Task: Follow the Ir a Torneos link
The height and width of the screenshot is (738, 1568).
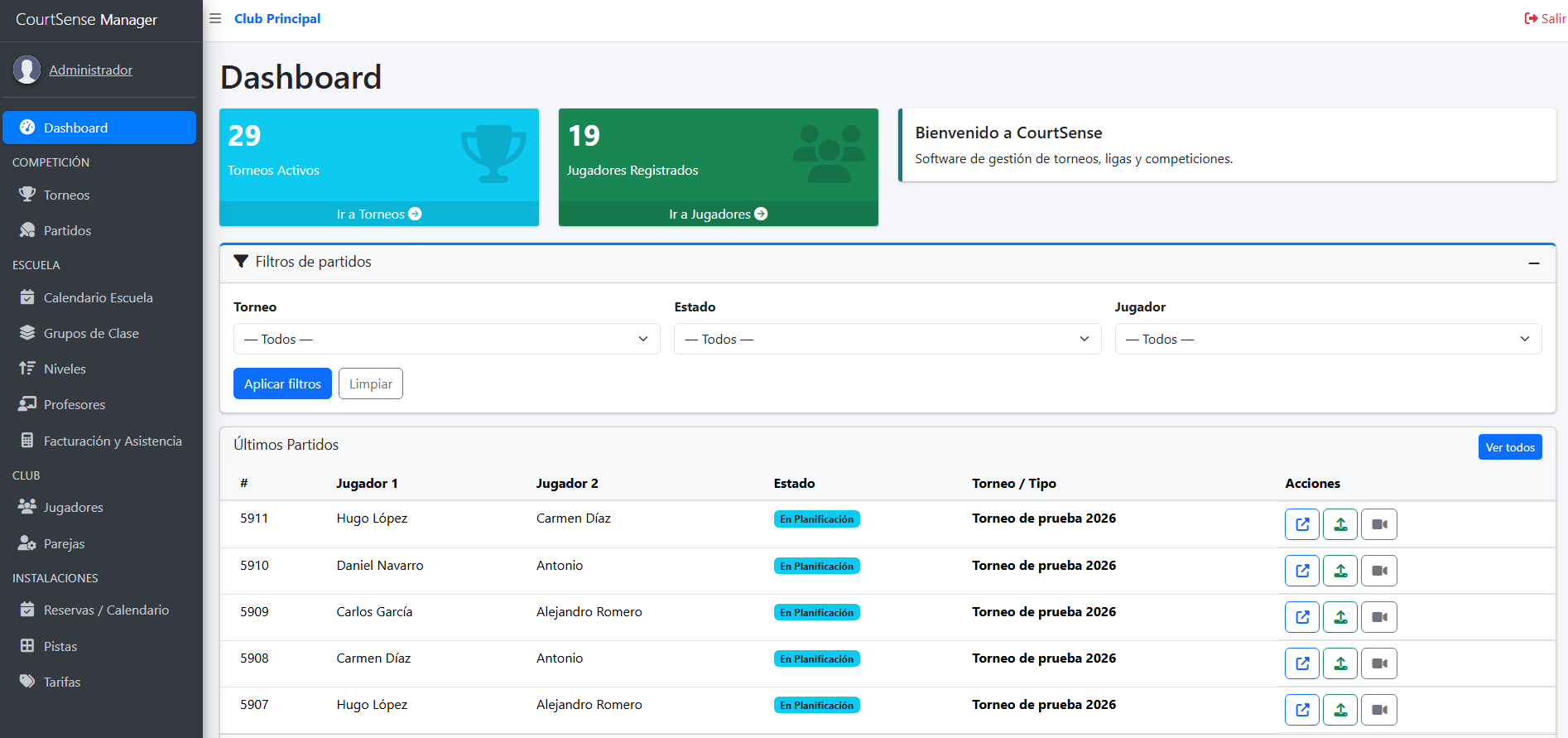Action: [379, 214]
